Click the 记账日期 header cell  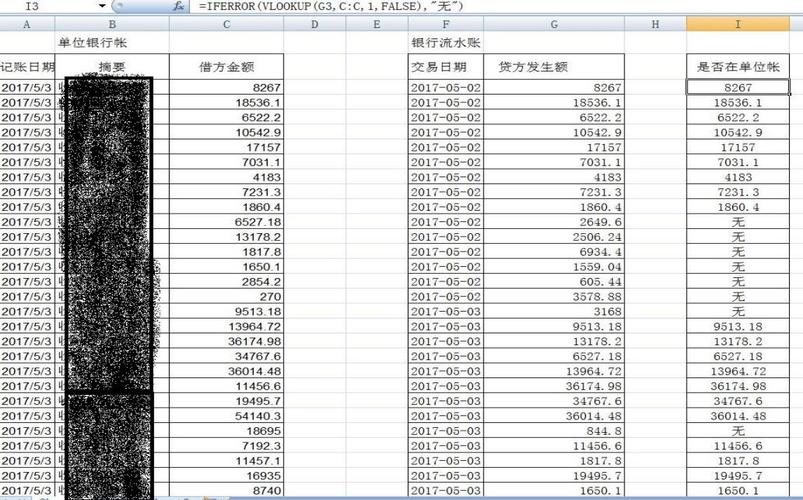(x=27, y=67)
